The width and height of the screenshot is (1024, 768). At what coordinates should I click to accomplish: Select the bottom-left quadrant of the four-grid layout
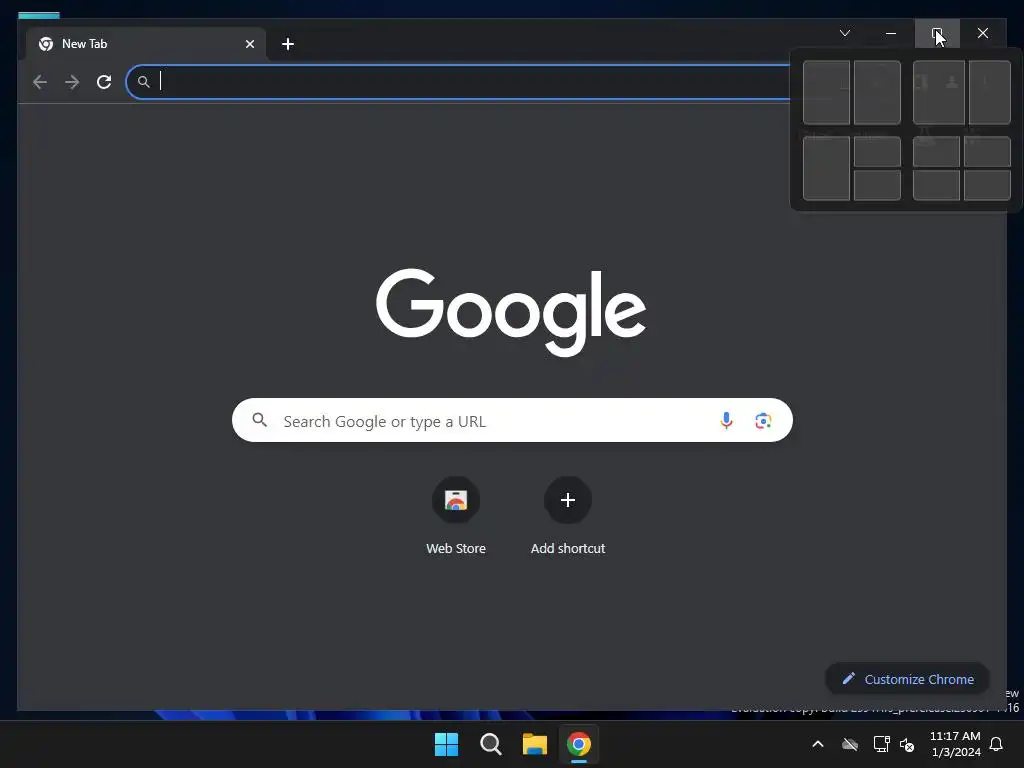[x=936, y=185]
